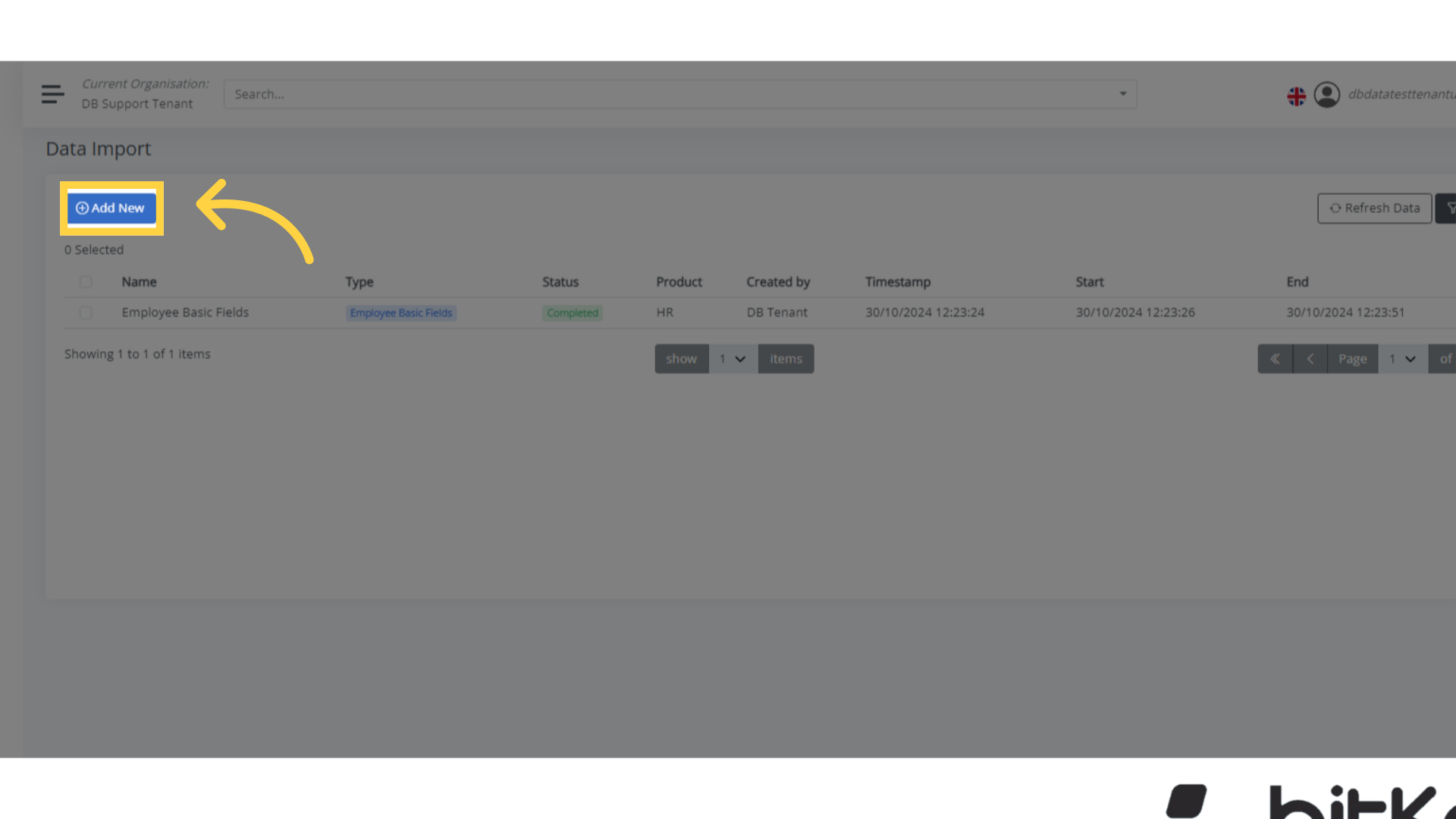Open the search bar dropdown arrow

[1123, 94]
